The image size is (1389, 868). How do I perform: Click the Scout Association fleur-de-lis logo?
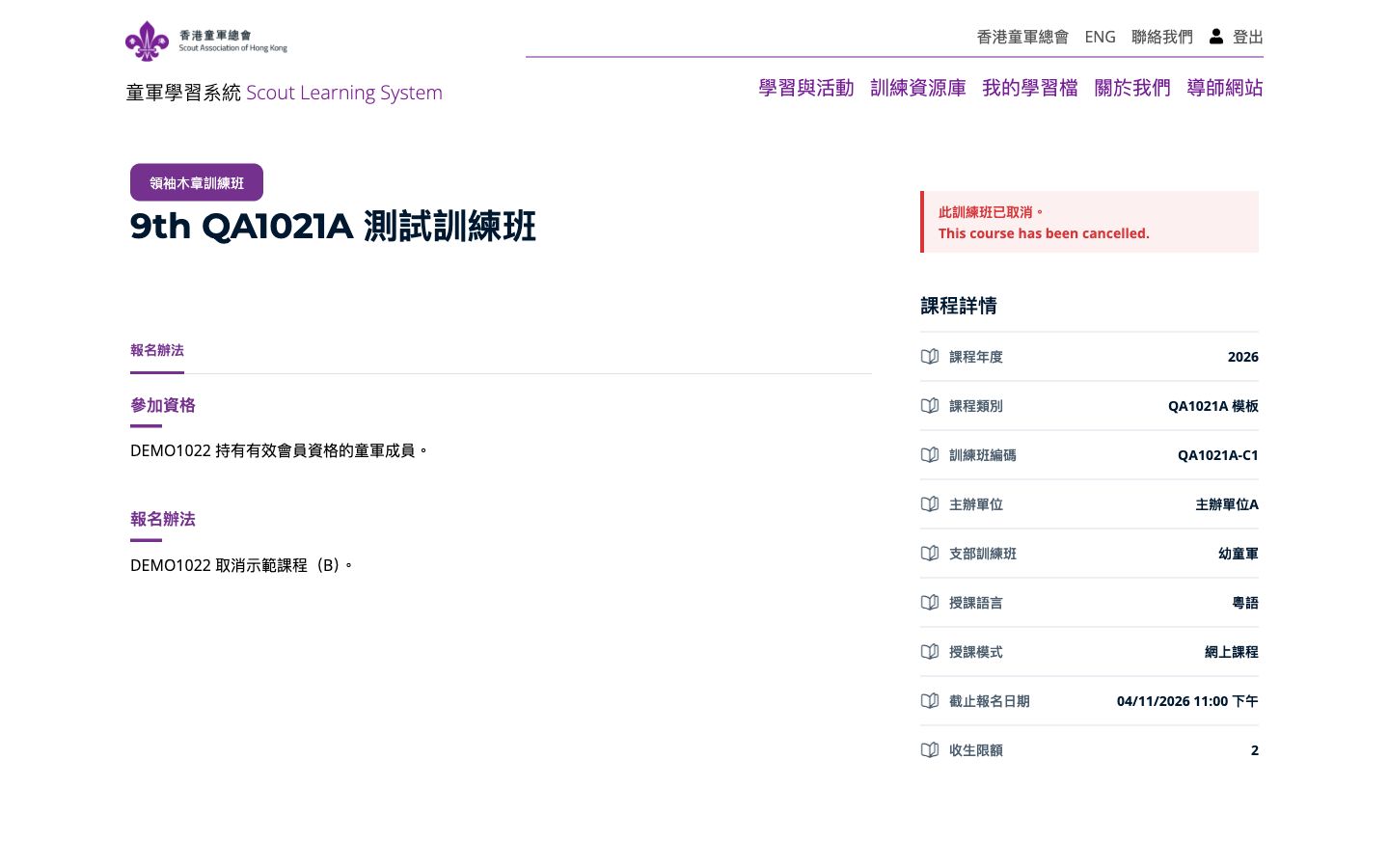click(147, 41)
